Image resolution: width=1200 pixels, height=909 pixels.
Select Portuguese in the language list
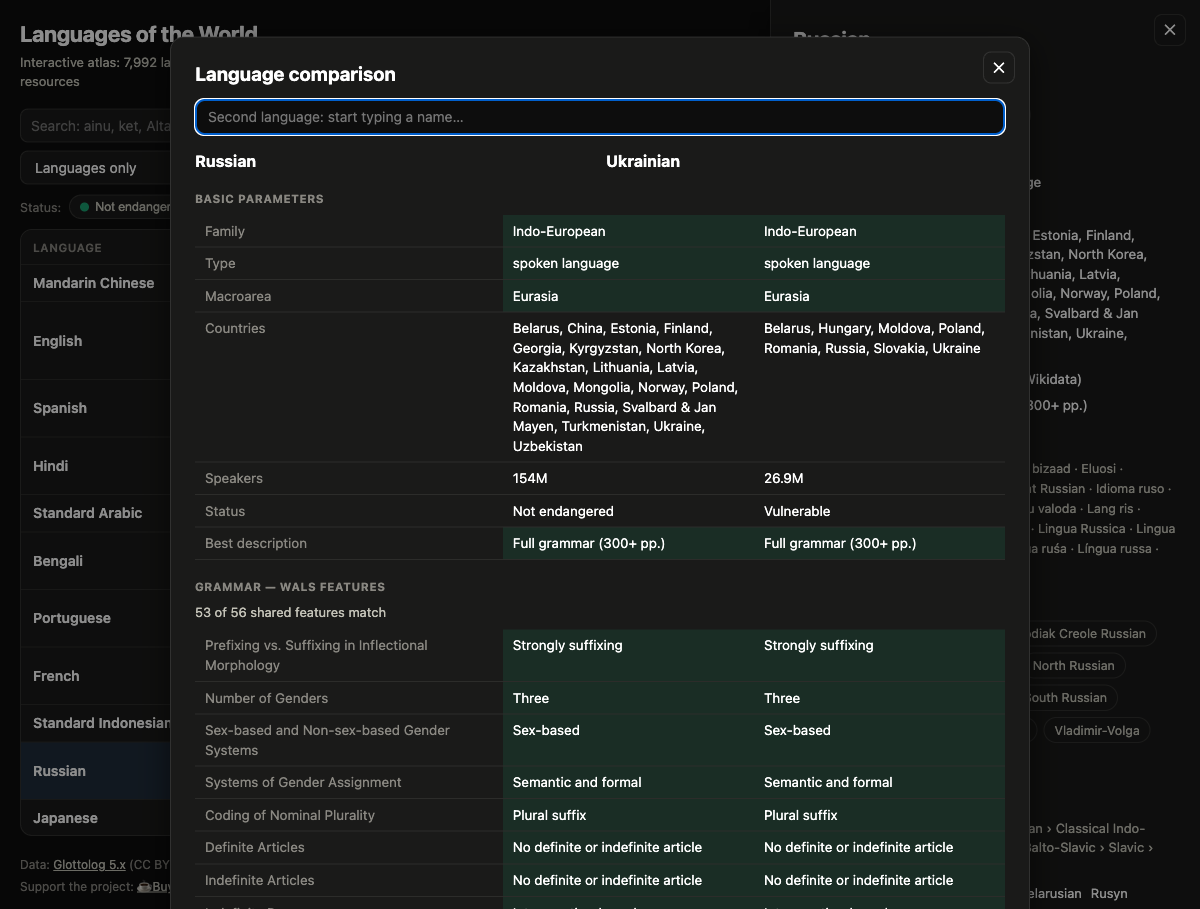tap(96, 618)
